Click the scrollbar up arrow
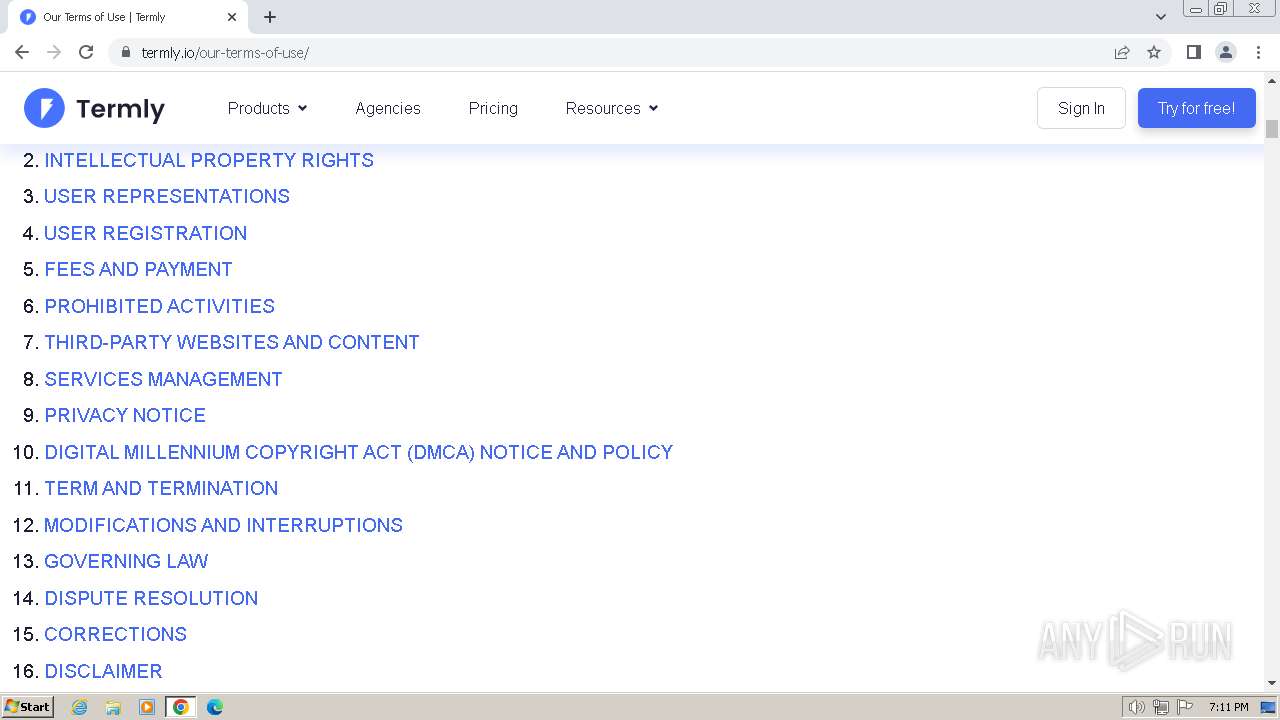The width and height of the screenshot is (1280, 720). (1272, 80)
